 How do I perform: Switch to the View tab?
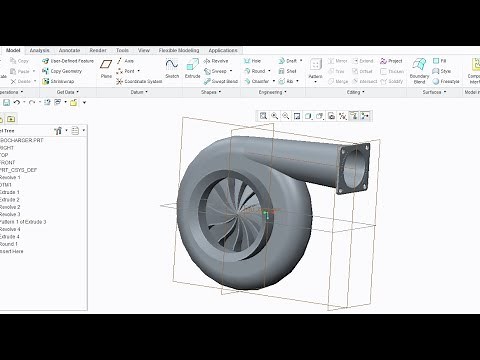(x=144, y=50)
